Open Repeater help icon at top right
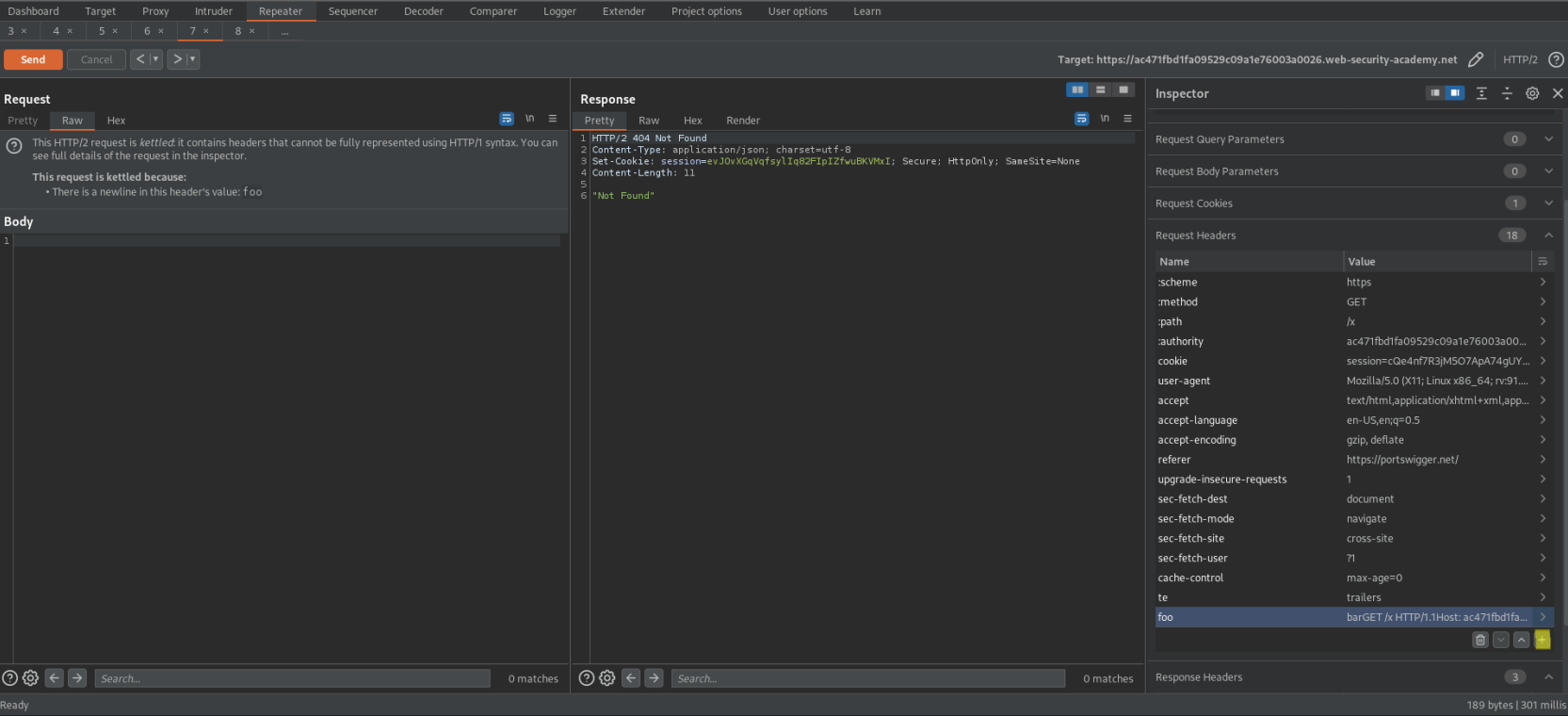Viewport: 1568px width, 716px height. pos(1556,59)
